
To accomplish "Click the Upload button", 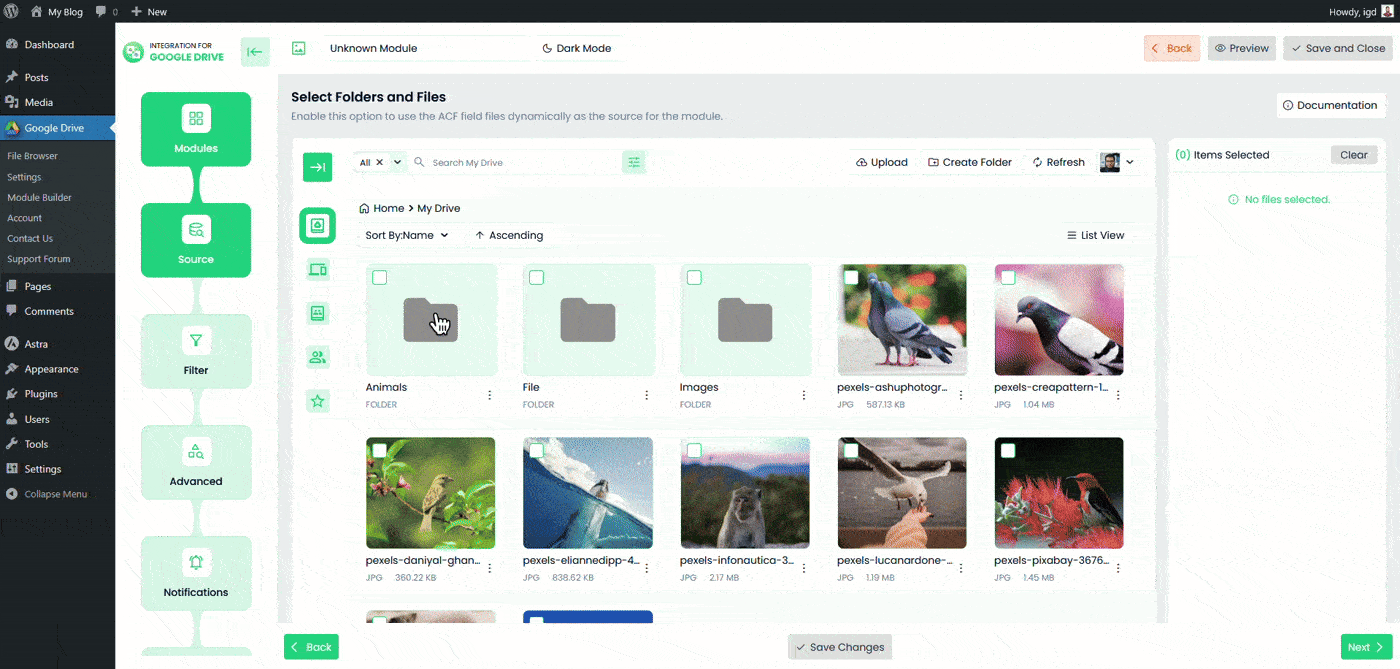I will pos(882,162).
